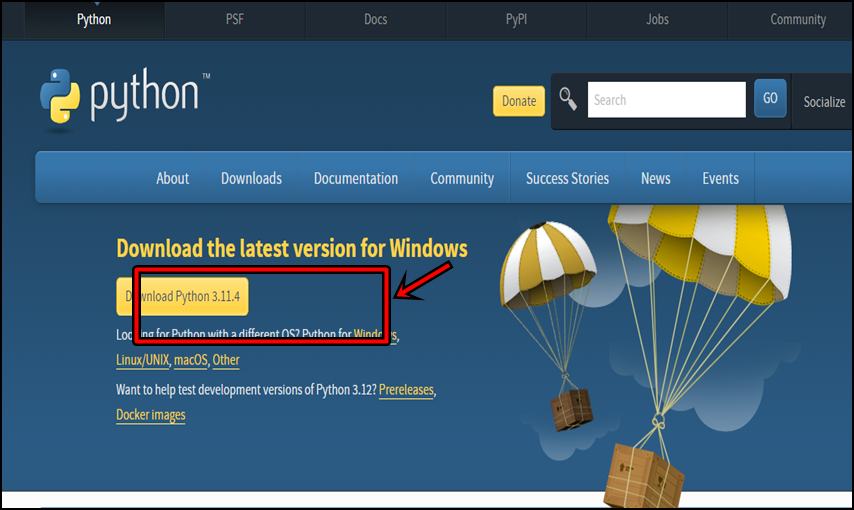Go to the PyPI top tab

click(x=516, y=20)
